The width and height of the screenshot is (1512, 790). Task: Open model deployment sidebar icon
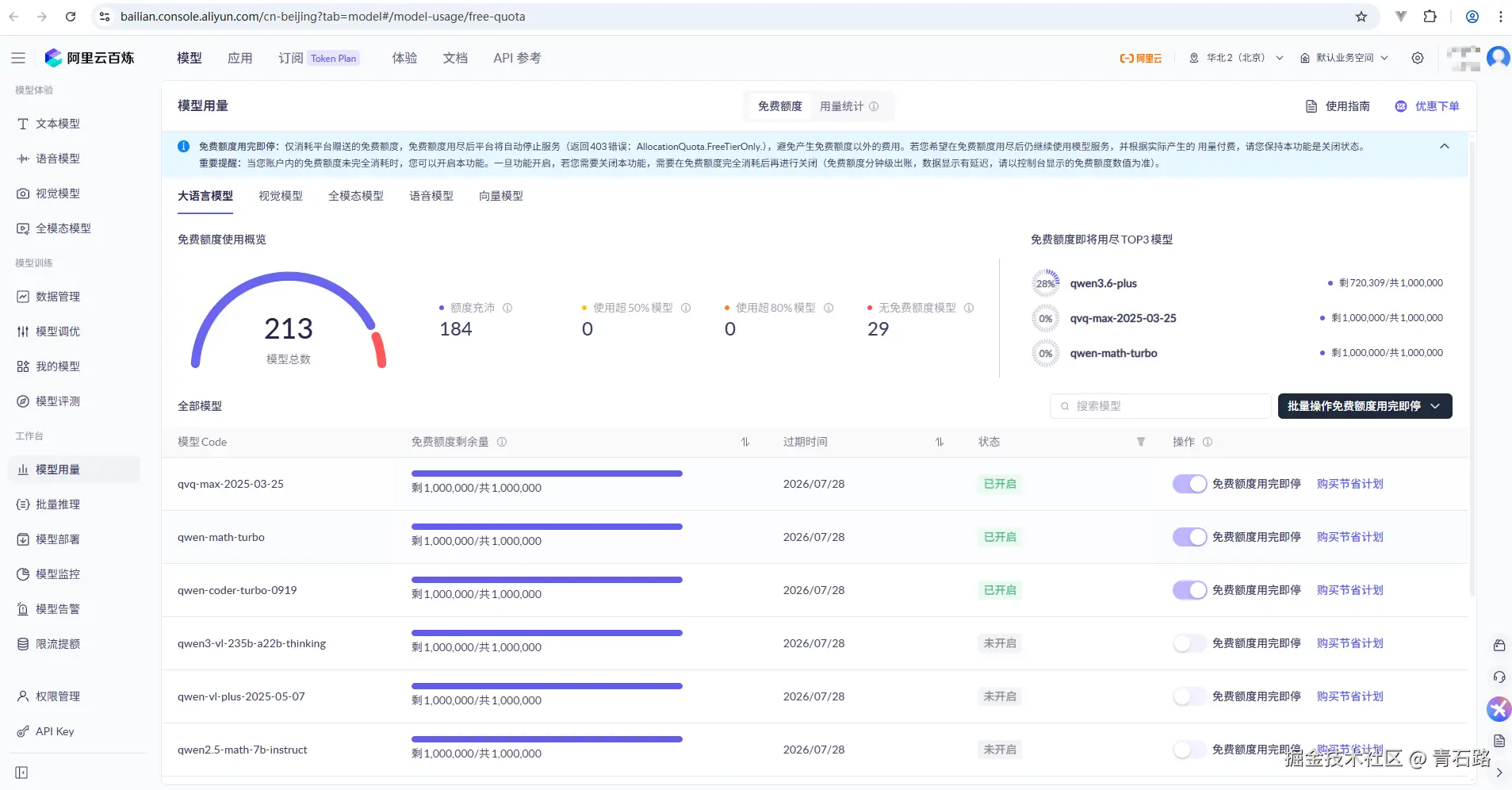23,539
